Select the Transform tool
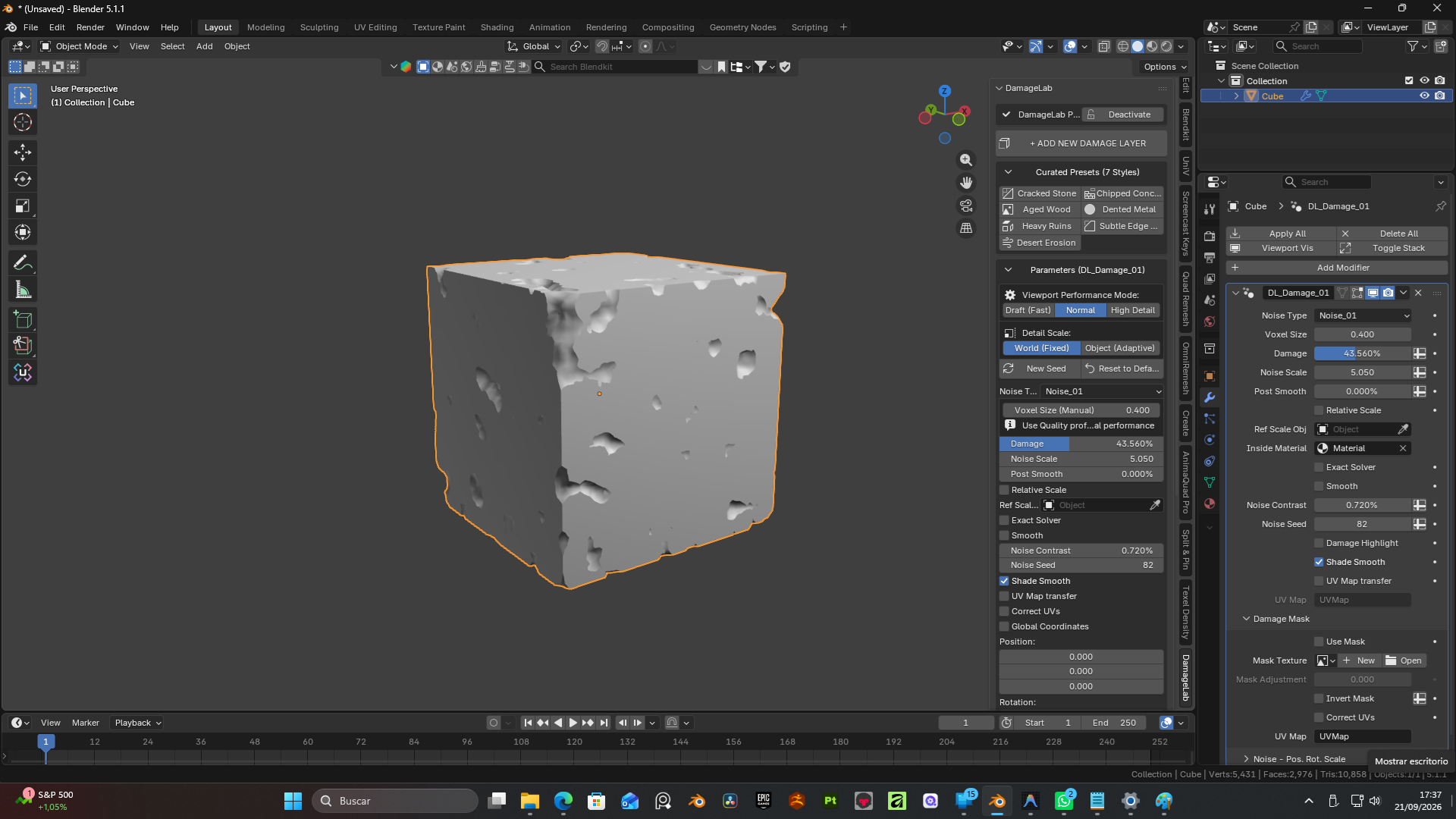Image resolution: width=1456 pixels, height=819 pixels. (23, 232)
